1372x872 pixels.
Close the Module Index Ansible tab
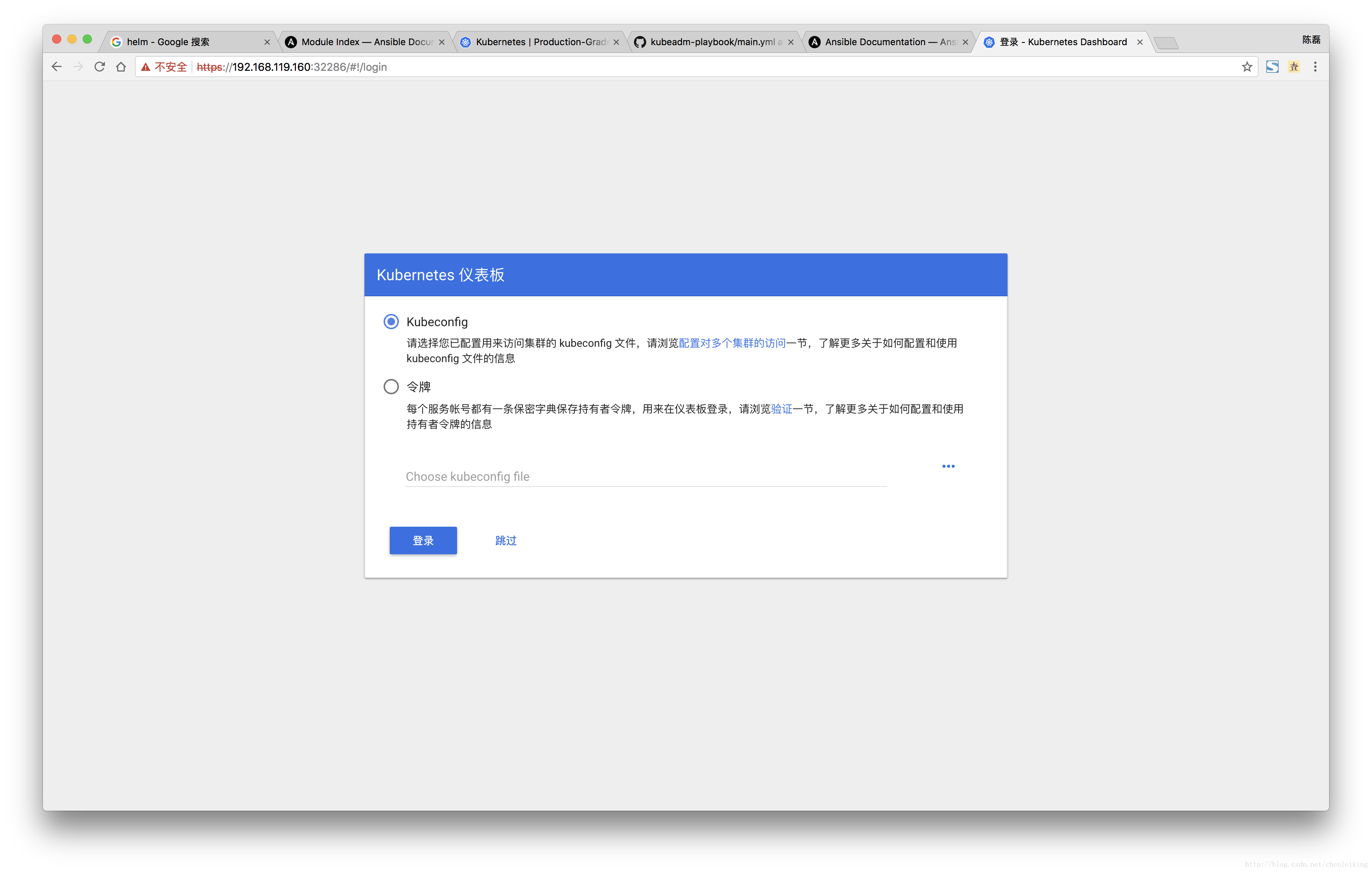[441, 42]
